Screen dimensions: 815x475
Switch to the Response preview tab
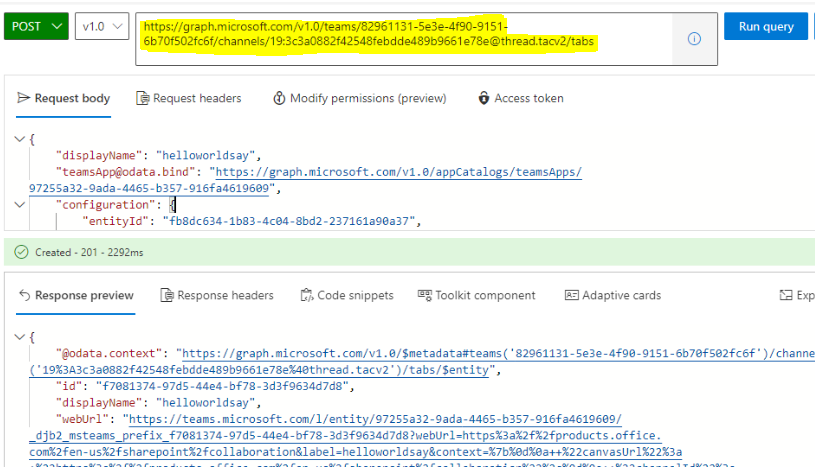[75, 295]
